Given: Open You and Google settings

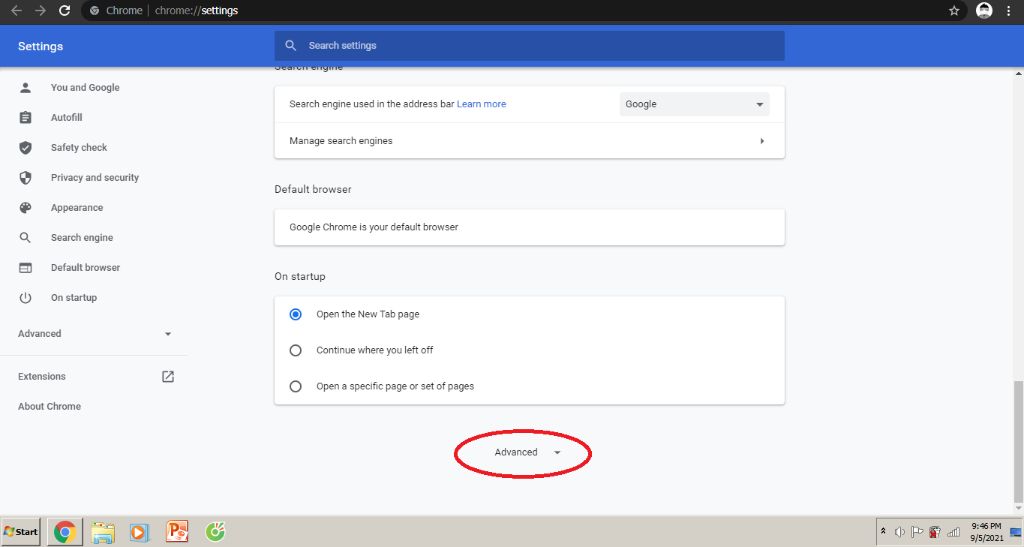Looking at the screenshot, I should click(x=85, y=87).
